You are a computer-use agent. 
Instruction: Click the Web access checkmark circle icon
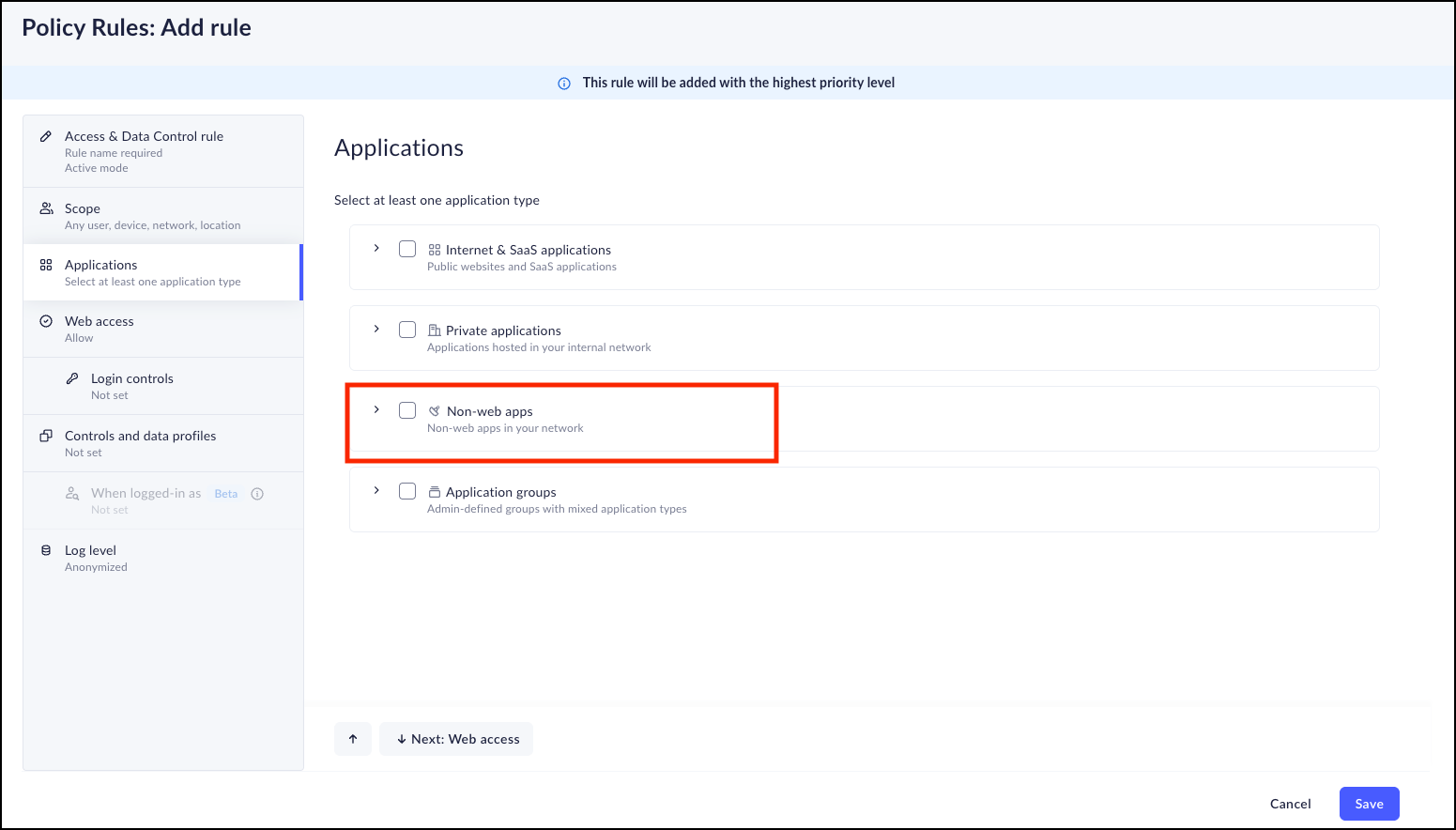(46, 321)
